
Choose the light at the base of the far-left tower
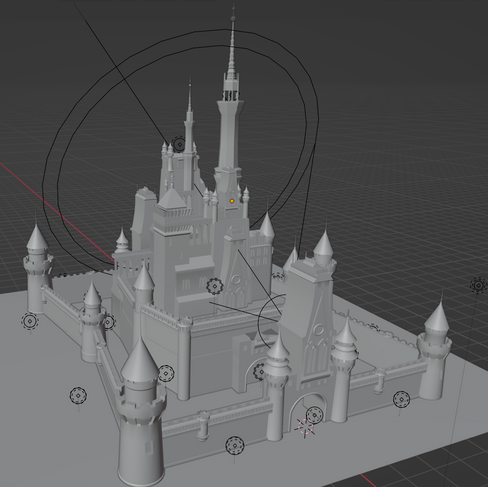point(30,321)
